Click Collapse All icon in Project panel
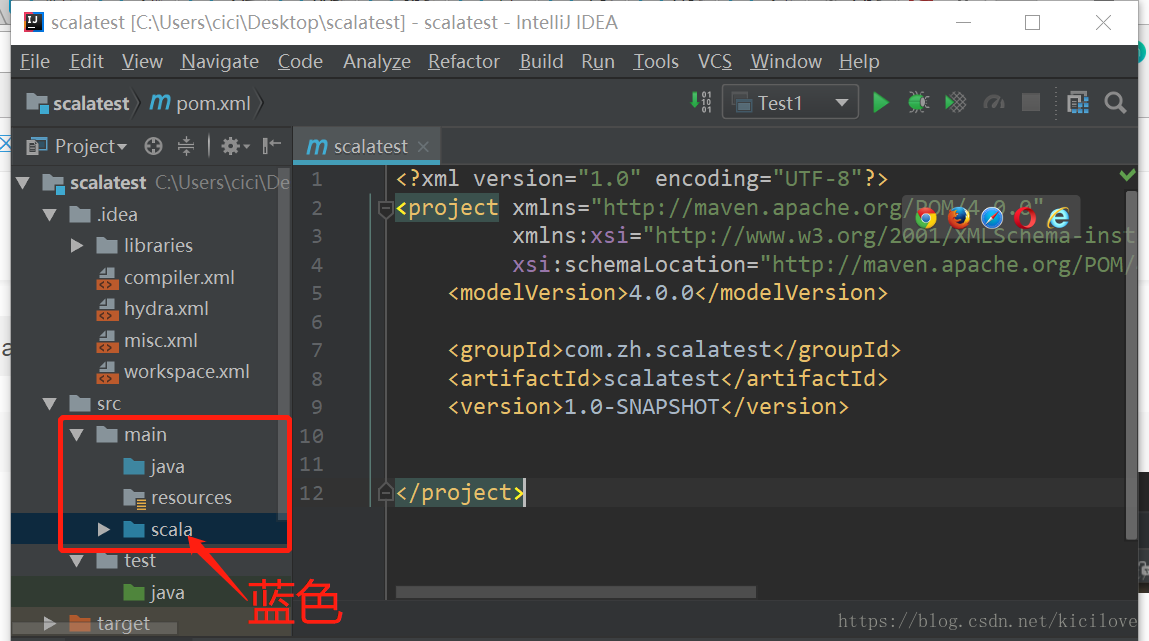Viewport: 1149px width, 641px height. pyautogui.click(x=186, y=147)
